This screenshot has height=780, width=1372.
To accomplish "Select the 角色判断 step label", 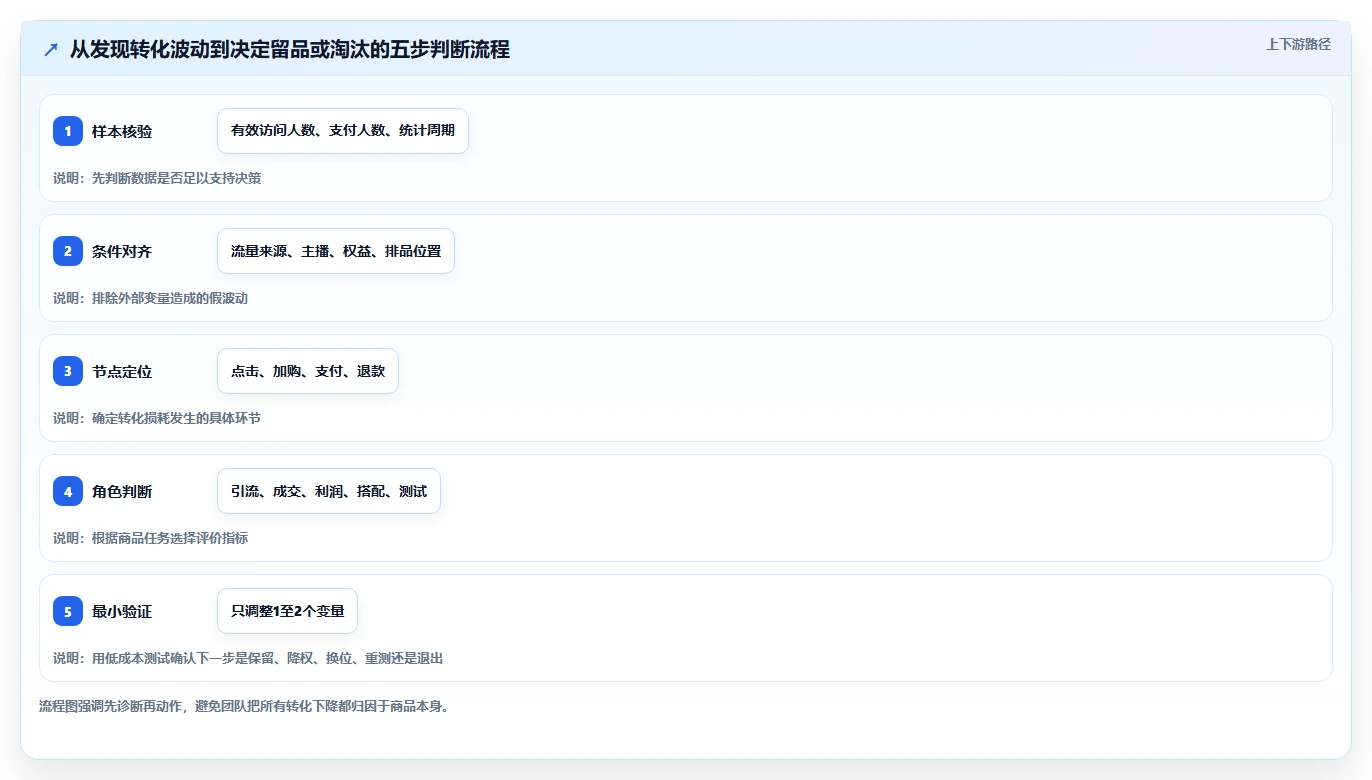I will [x=122, y=491].
